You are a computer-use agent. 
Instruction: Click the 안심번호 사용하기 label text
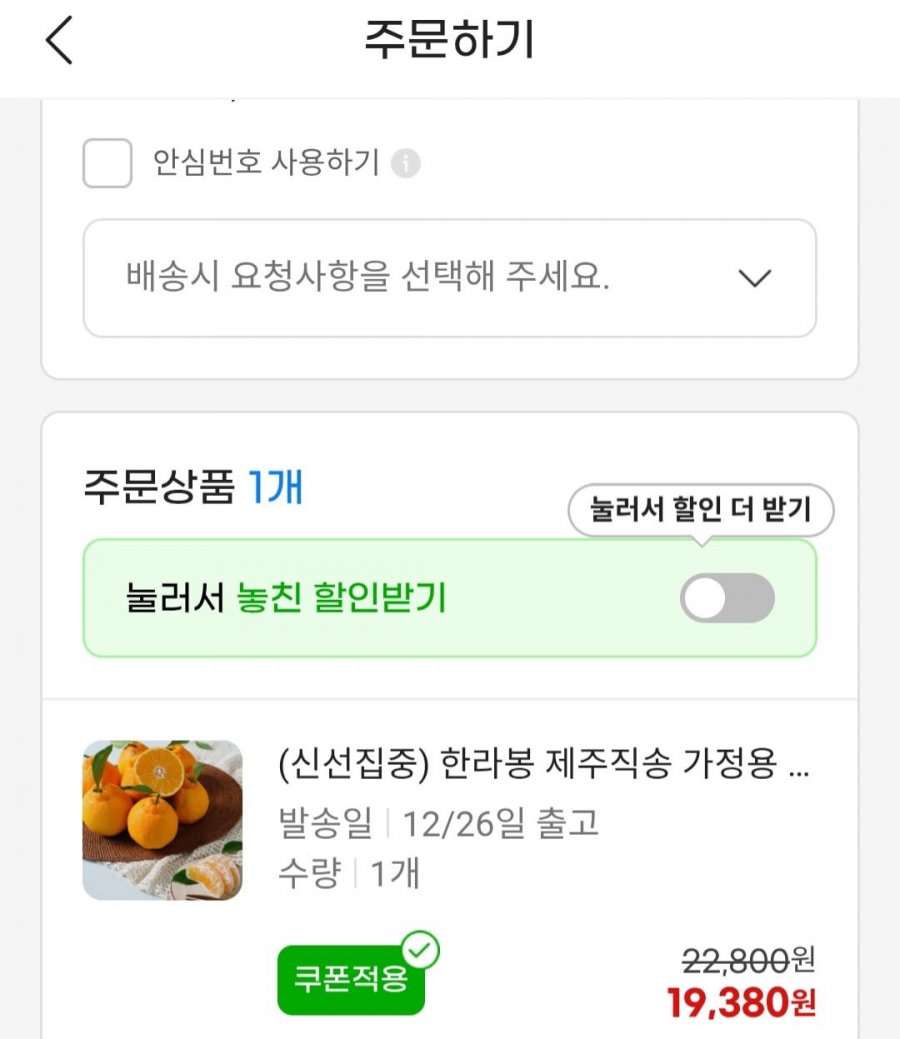(x=266, y=163)
